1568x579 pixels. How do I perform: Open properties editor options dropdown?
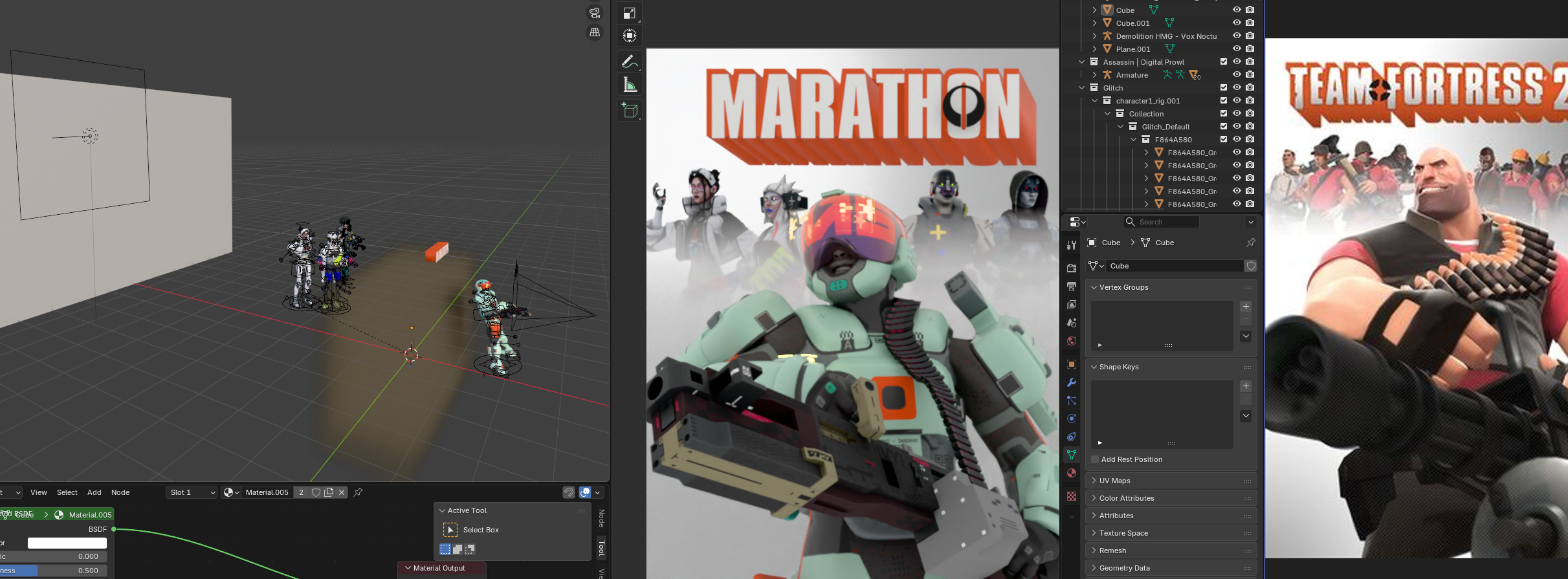click(x=1250, y=222)
